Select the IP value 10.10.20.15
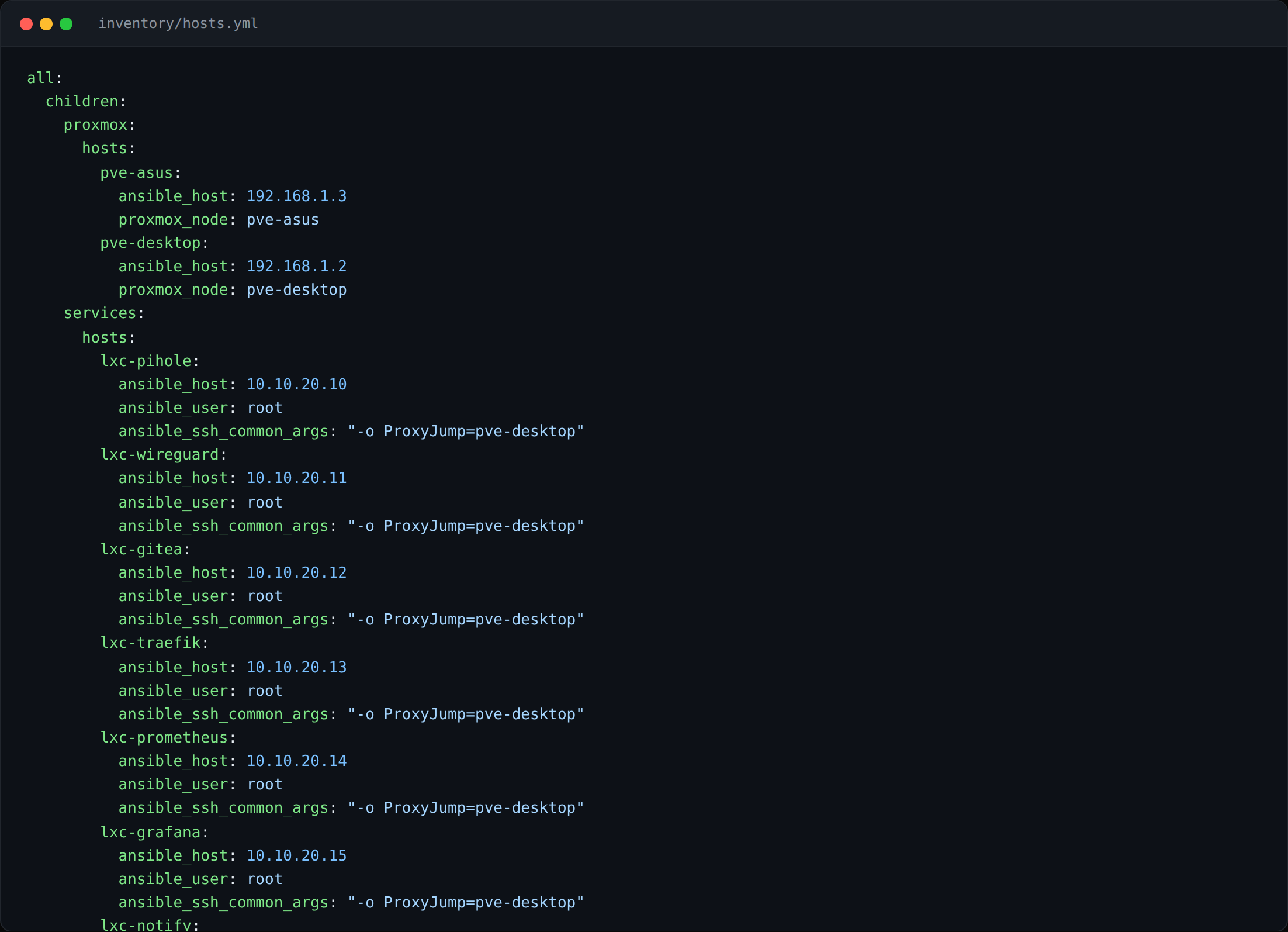This screenshot has height=932, width=1288. click(297, 855)
